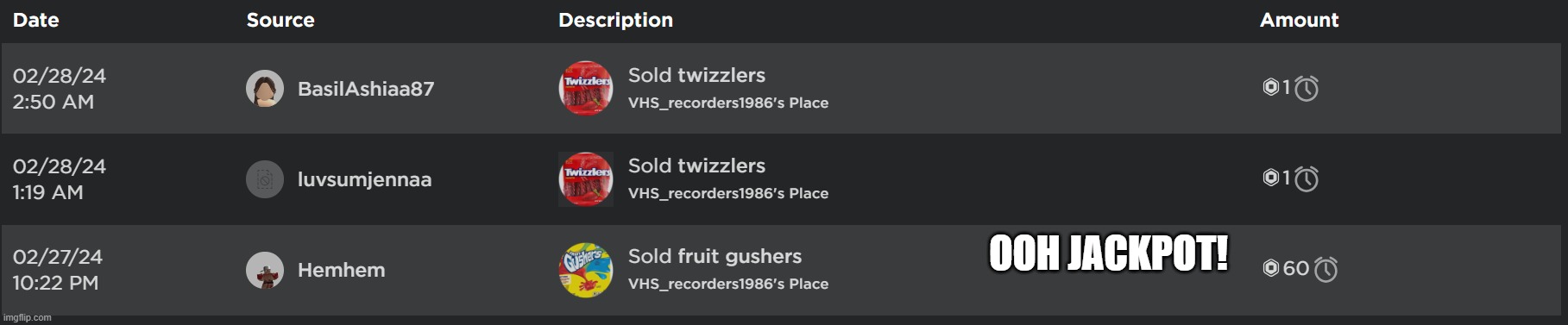The height and width of the screenshot is (325, 1568).
Task: Click the Sold fruit gushers description
Action: (715, 256)
